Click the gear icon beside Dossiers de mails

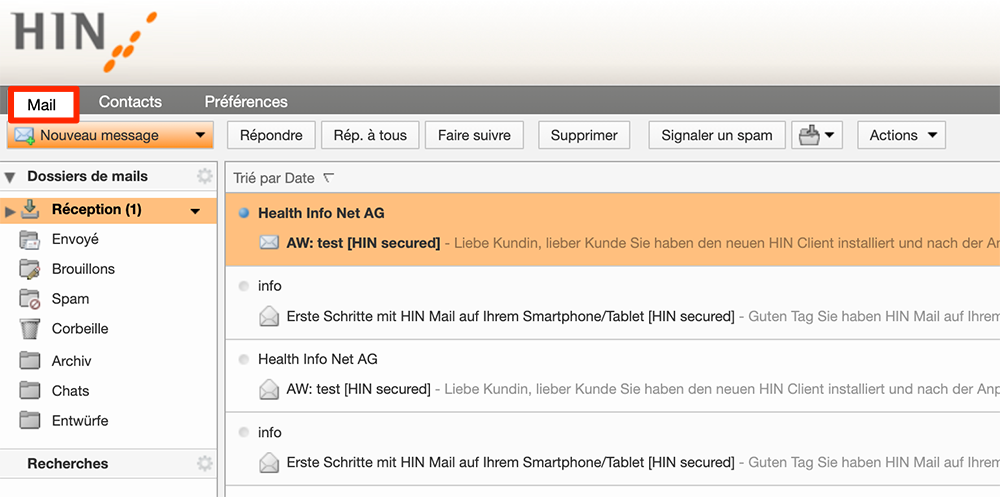point(205,176)
